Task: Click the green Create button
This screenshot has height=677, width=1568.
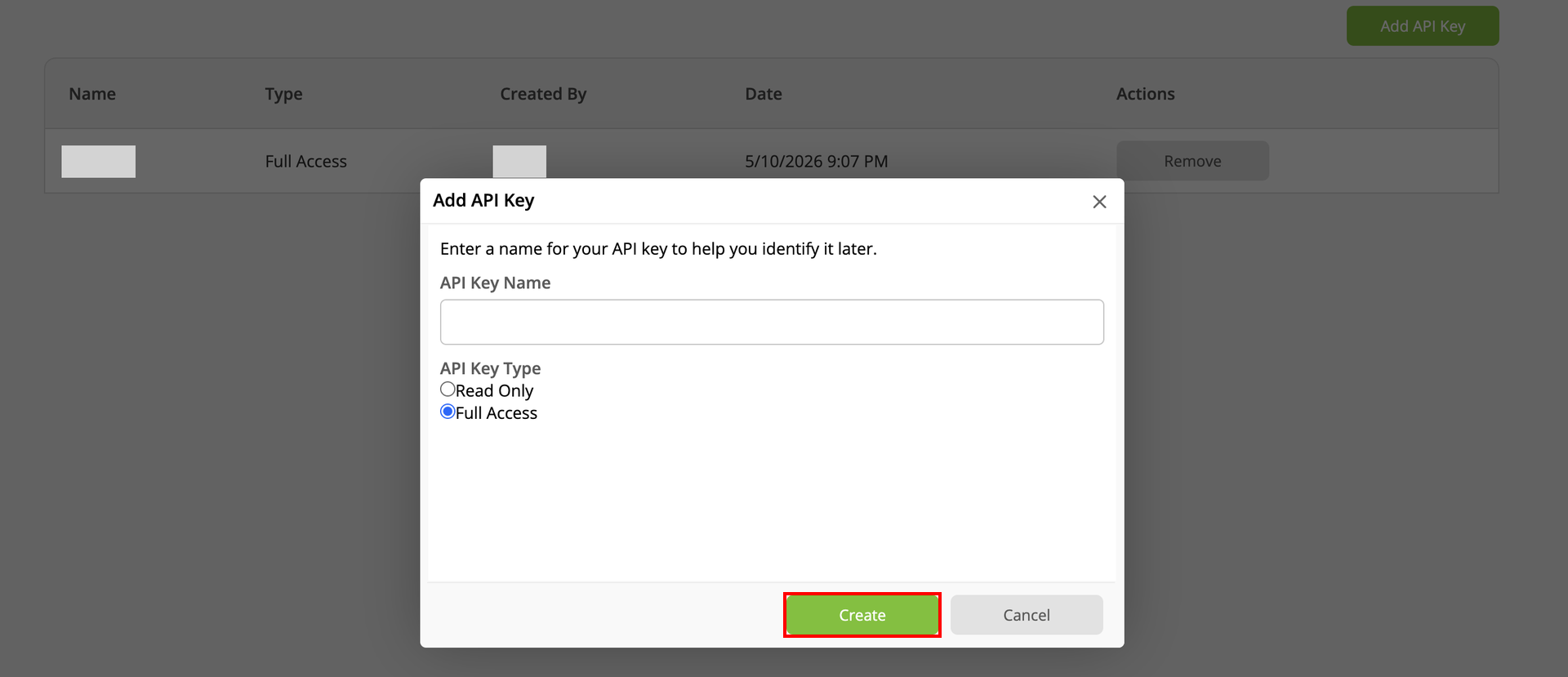Action: tap(862, 615)
